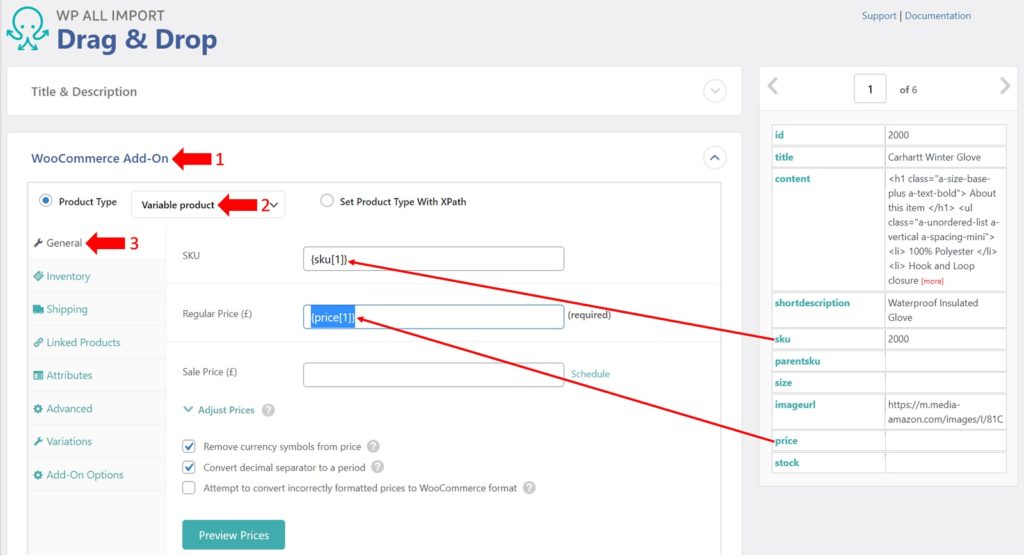Click the Regular Price input field

point(434,317)
